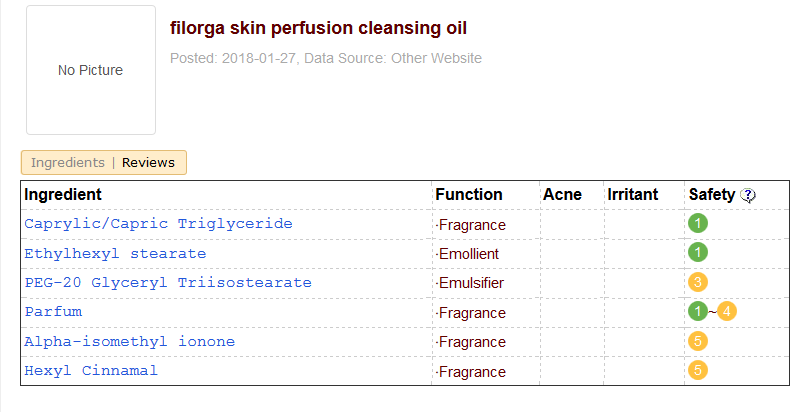This screenshot has width=801, height=412.
Task: Follow the PEG-20 Glyceryl Triisostearate link
Action: pos(167,283)
